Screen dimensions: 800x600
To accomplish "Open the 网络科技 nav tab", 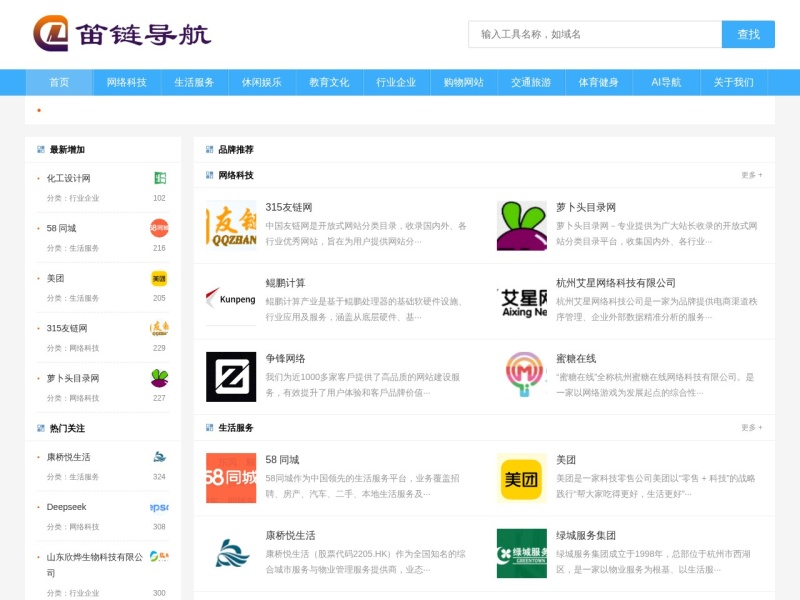I will (127, 82).
